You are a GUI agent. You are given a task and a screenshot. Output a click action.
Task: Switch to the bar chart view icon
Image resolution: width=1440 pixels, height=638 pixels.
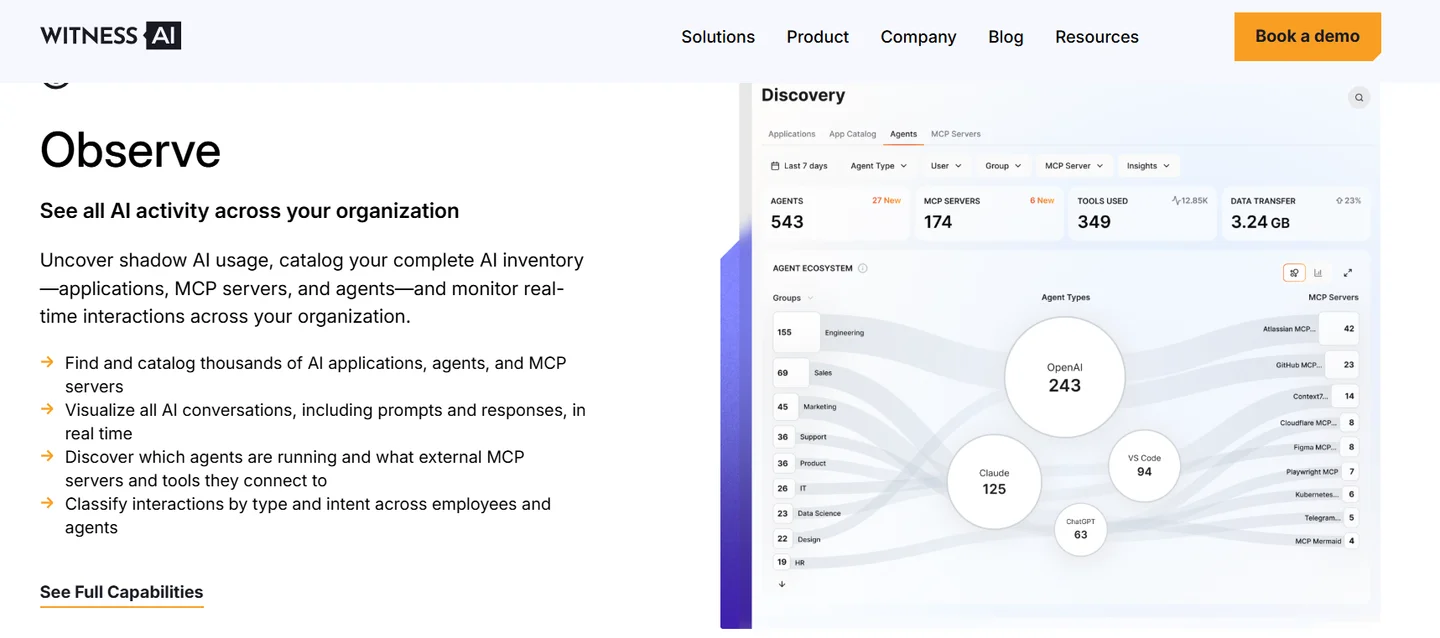click(1318, 272)
